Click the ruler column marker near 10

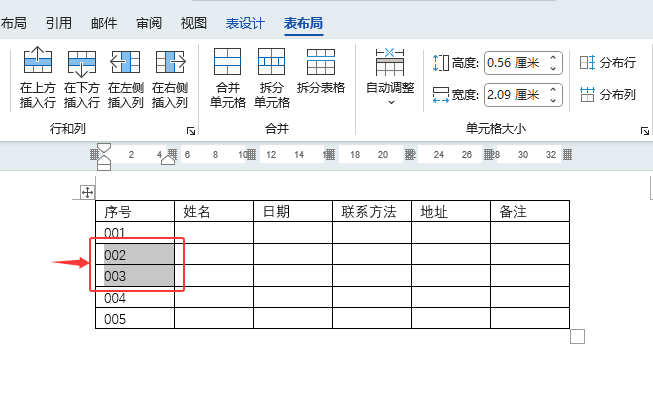[250, 155]
